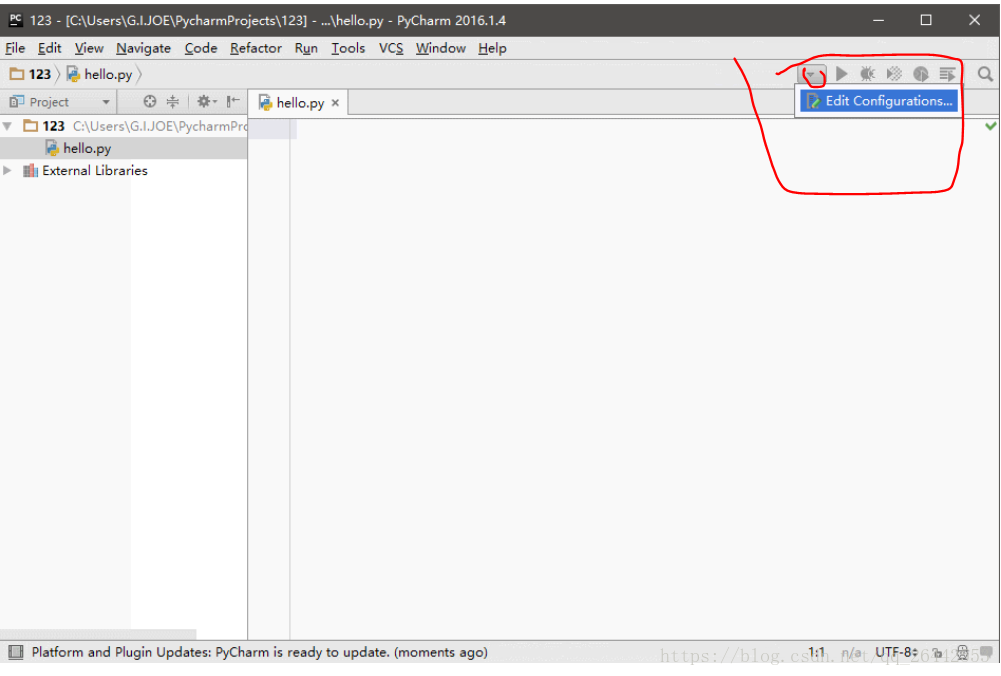Close the hello.py editor tab
The image size is (1001, 676).
pos(335,103)
